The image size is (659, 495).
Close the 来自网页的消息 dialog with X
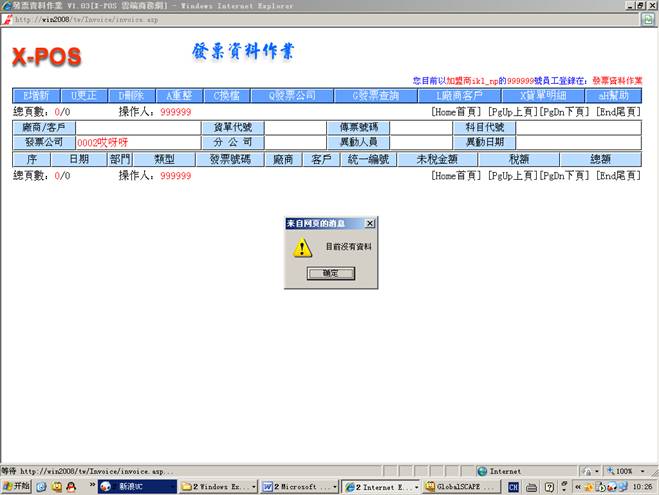click(x=370, y=223)
